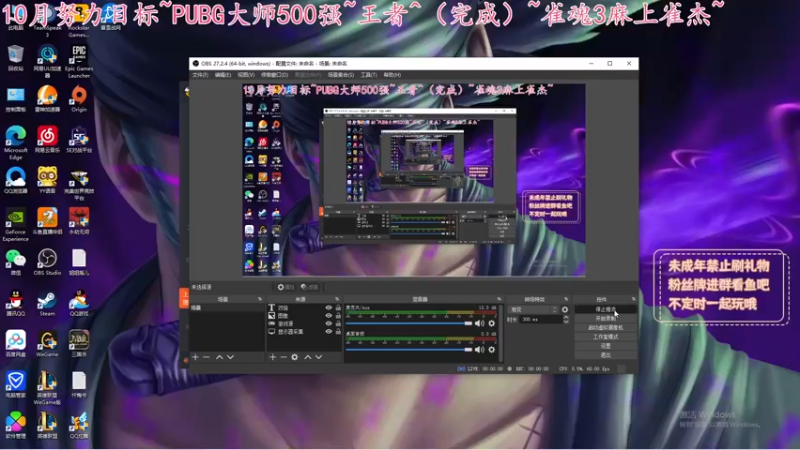The width and height of the screenshot is (800, 450).
Task: Select the WeChat desktop icon
Action: tap(16, 262)
